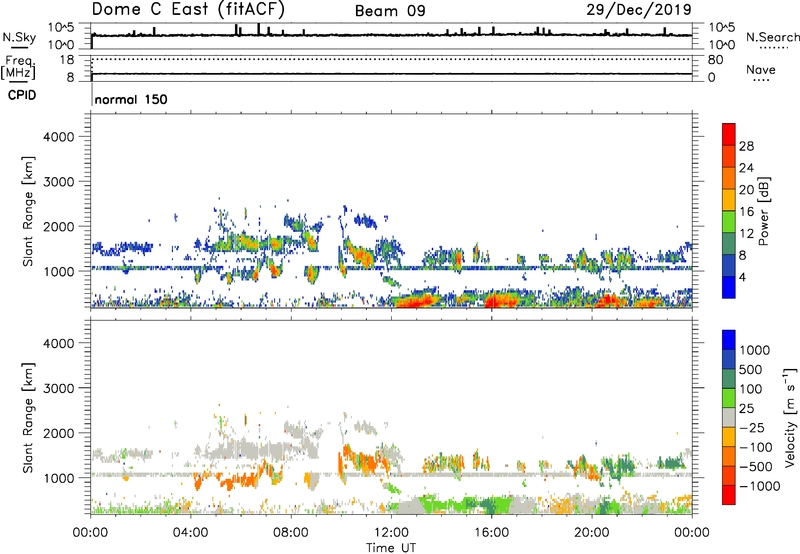Click the "Nave" label

pyautogui.click(x=761, y=69)
